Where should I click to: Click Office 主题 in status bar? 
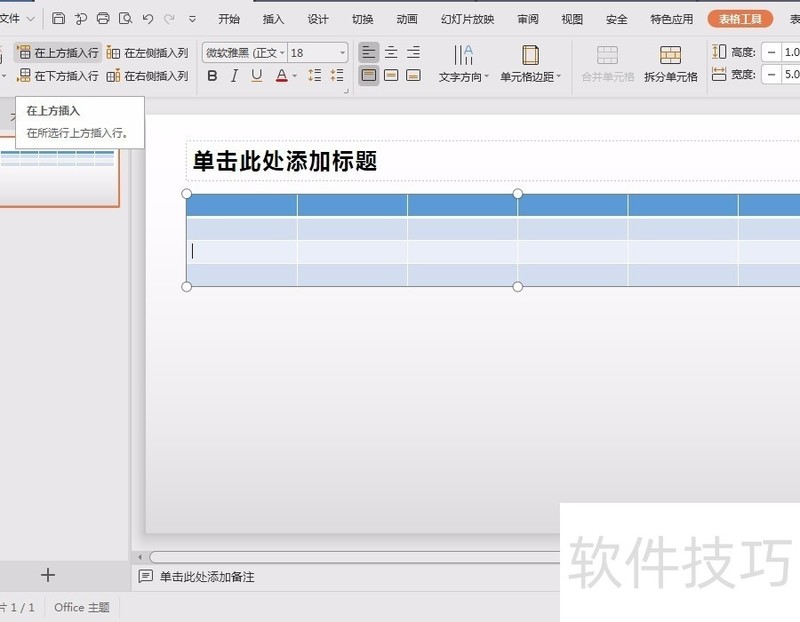pyautogui.click(x=82, y=607)
